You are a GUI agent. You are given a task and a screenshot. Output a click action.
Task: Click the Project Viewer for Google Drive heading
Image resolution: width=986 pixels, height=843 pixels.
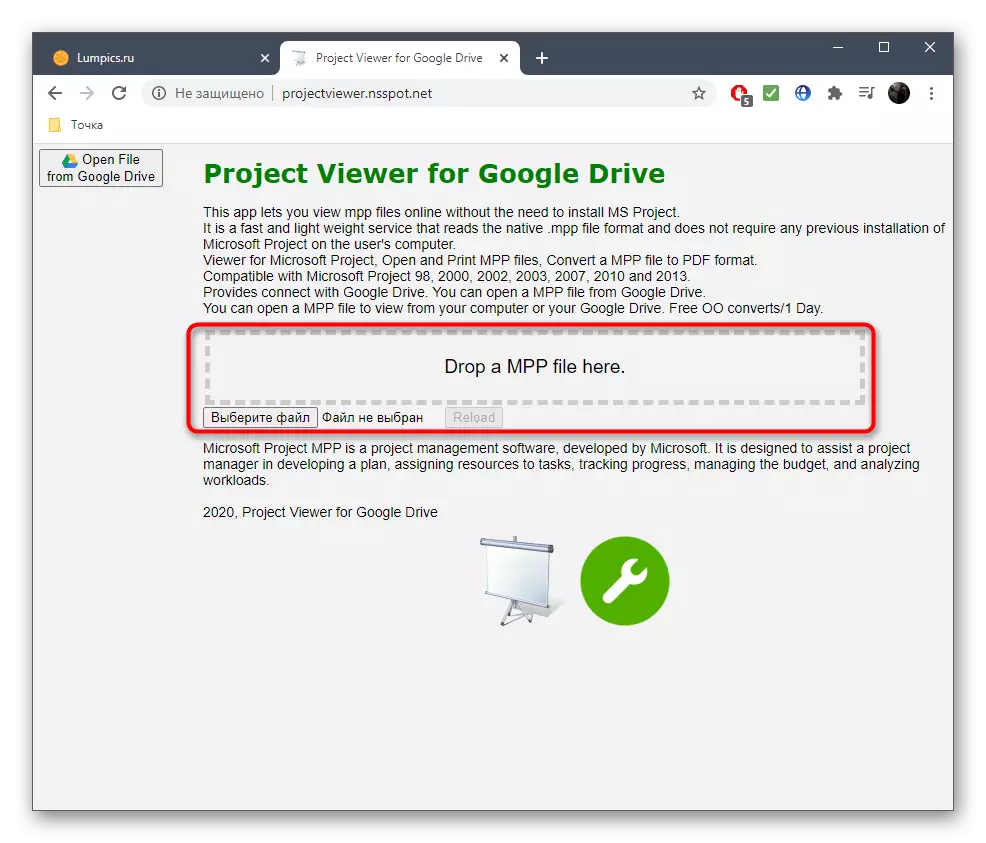[434, 174]
